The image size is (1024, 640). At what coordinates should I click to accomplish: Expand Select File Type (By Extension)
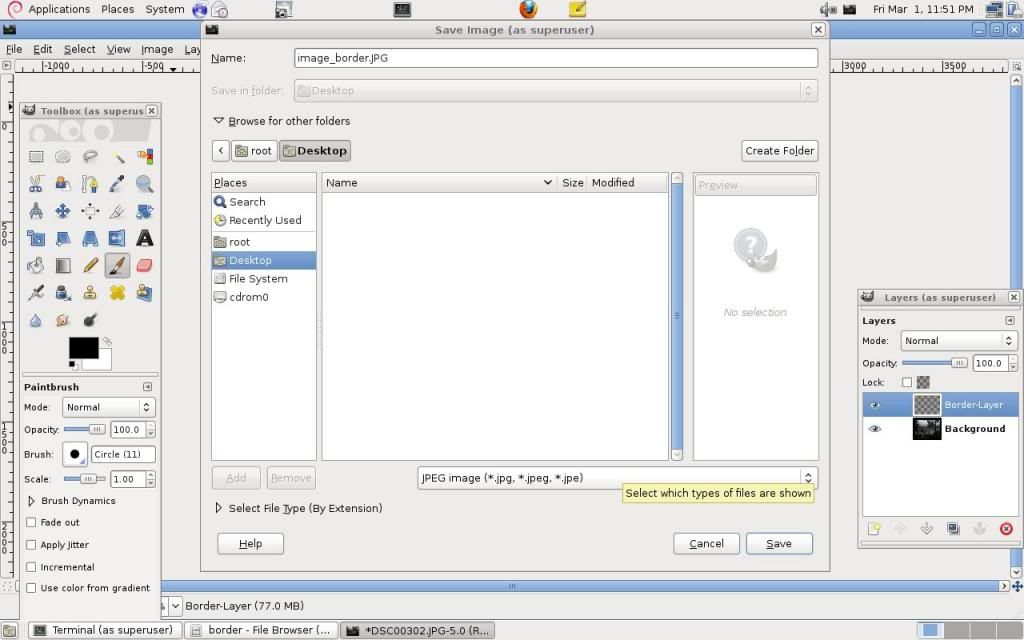click(219, 508)
